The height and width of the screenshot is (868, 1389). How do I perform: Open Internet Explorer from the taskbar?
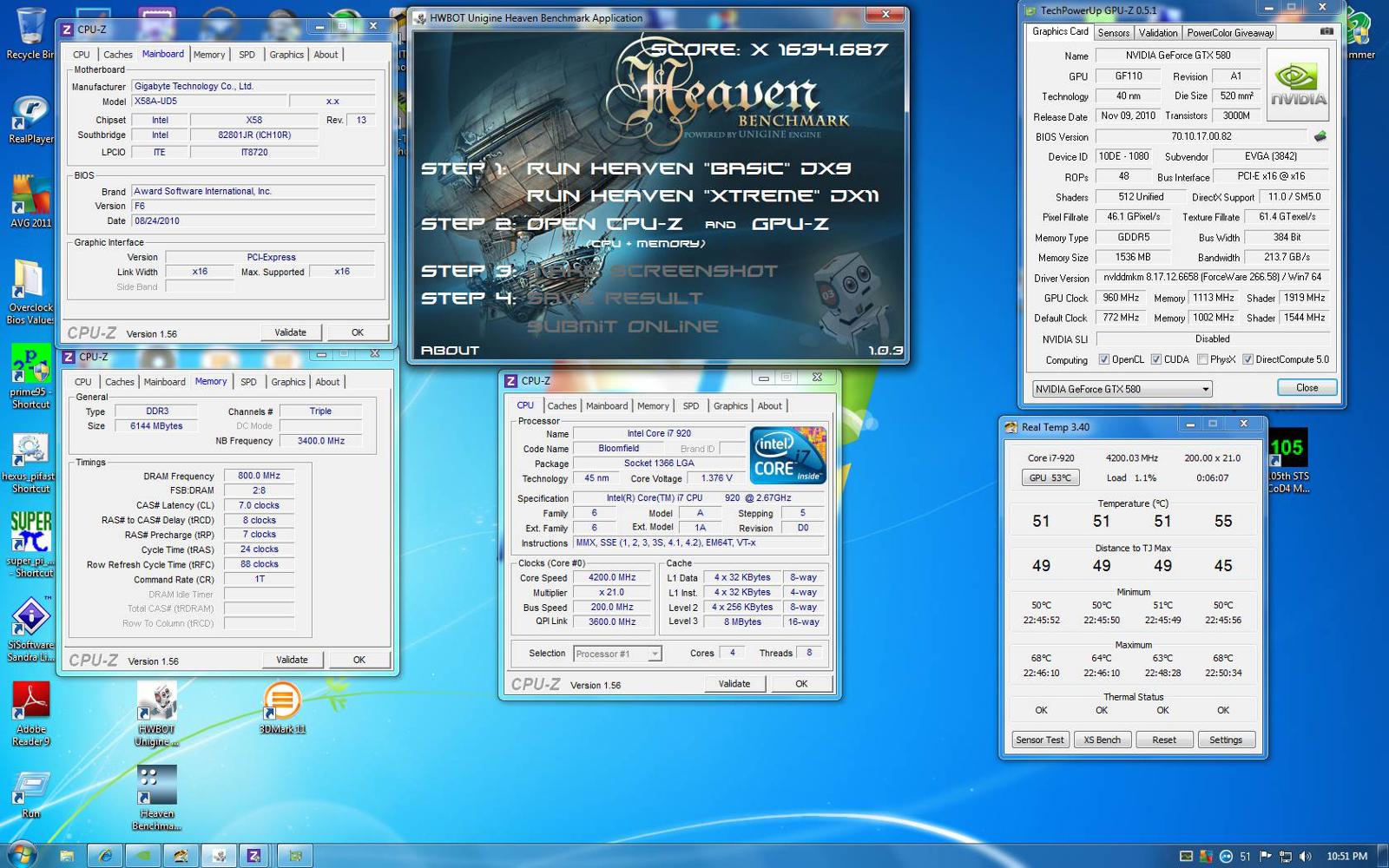click(x=105, y=856)
